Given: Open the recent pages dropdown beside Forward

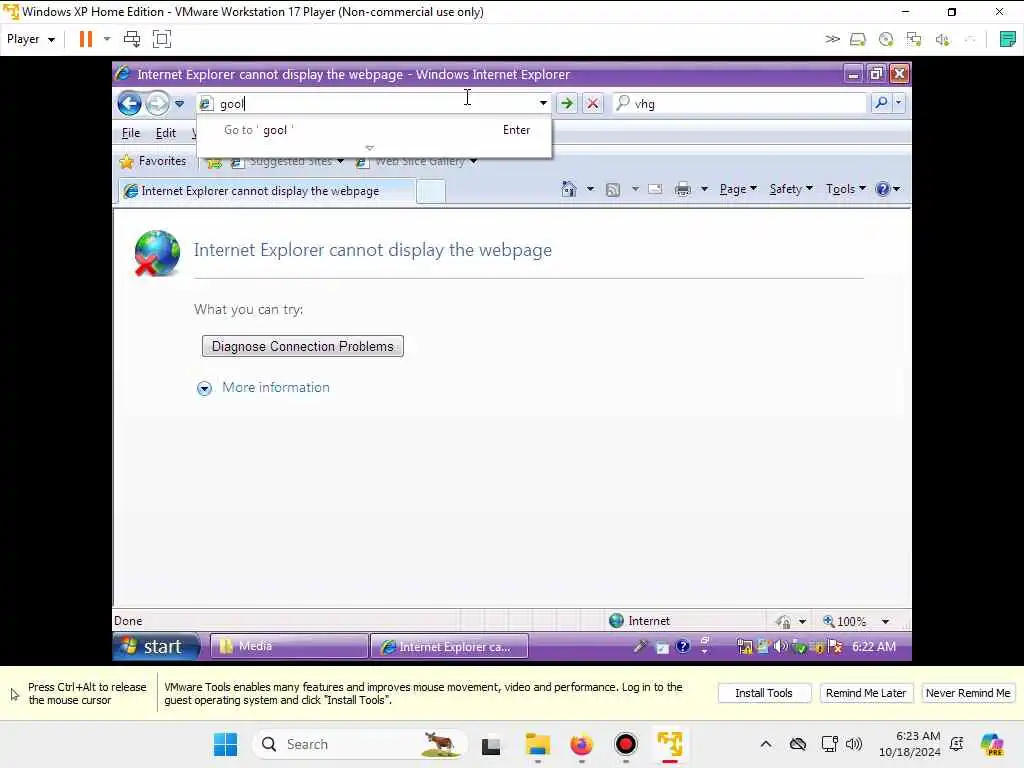Looking at the screenshot, I should click(180, 103).
